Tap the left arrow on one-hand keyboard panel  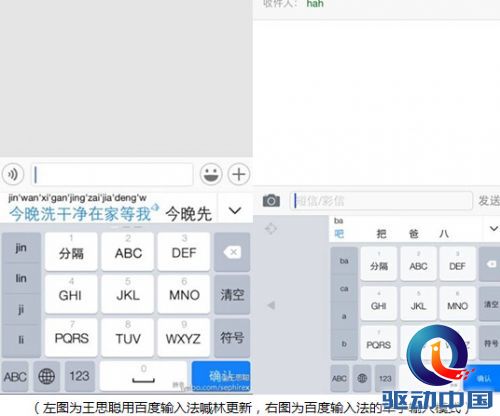click(x=271, y=305)
